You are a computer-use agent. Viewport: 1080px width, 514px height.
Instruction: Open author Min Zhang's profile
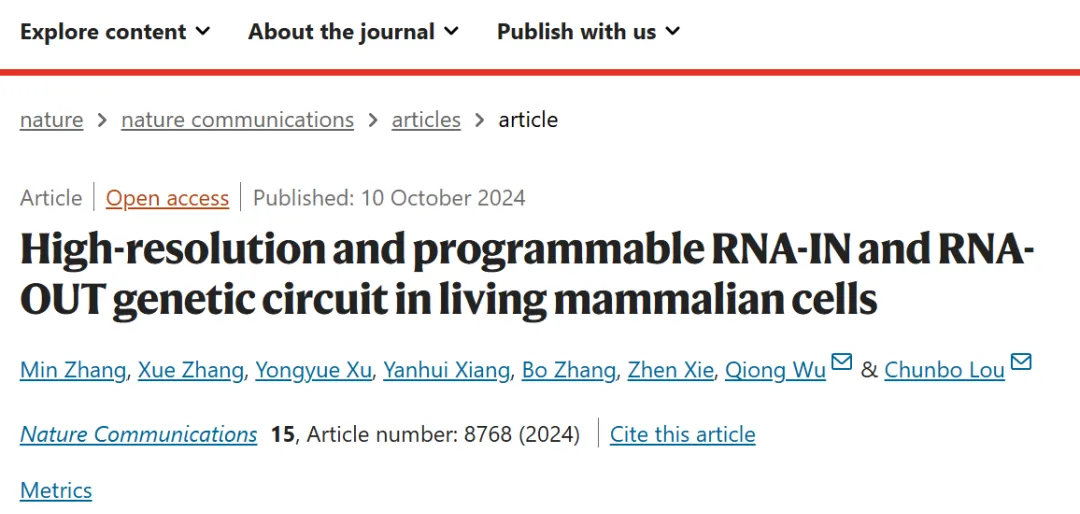(x=73, y=371)
